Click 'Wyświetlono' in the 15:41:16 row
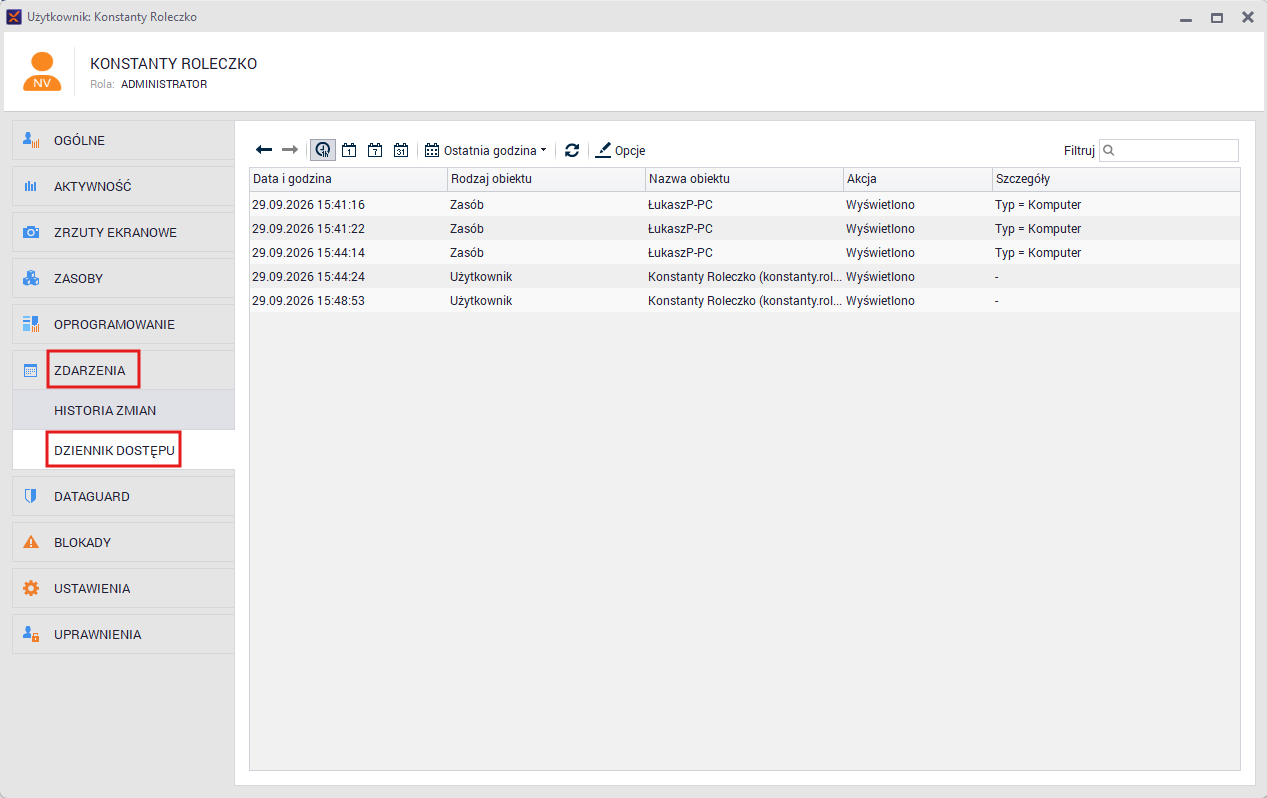The height and width of the screenshot is (798, 1267). 880,205
